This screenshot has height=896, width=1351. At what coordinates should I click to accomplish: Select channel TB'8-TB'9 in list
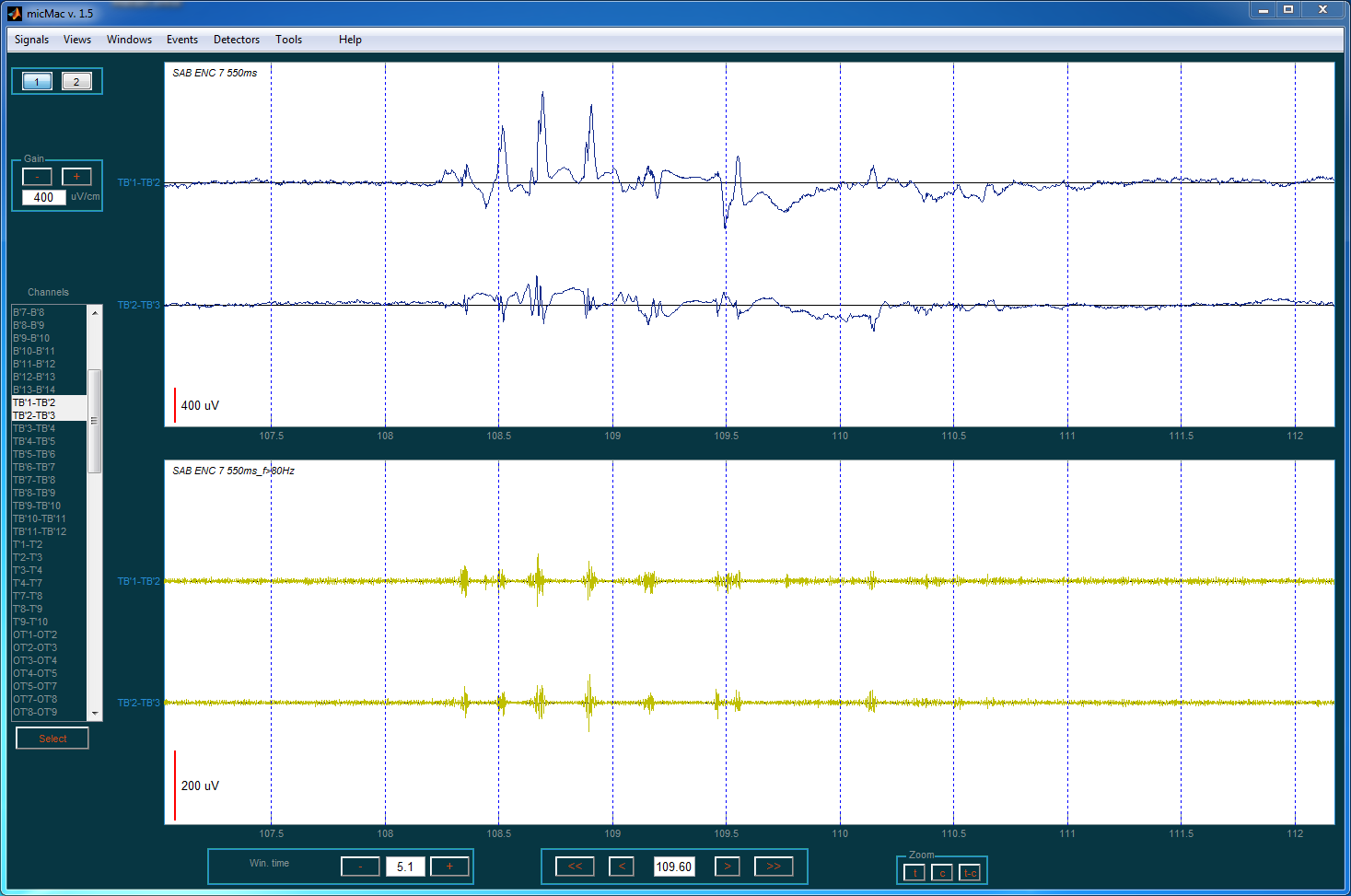49,493
